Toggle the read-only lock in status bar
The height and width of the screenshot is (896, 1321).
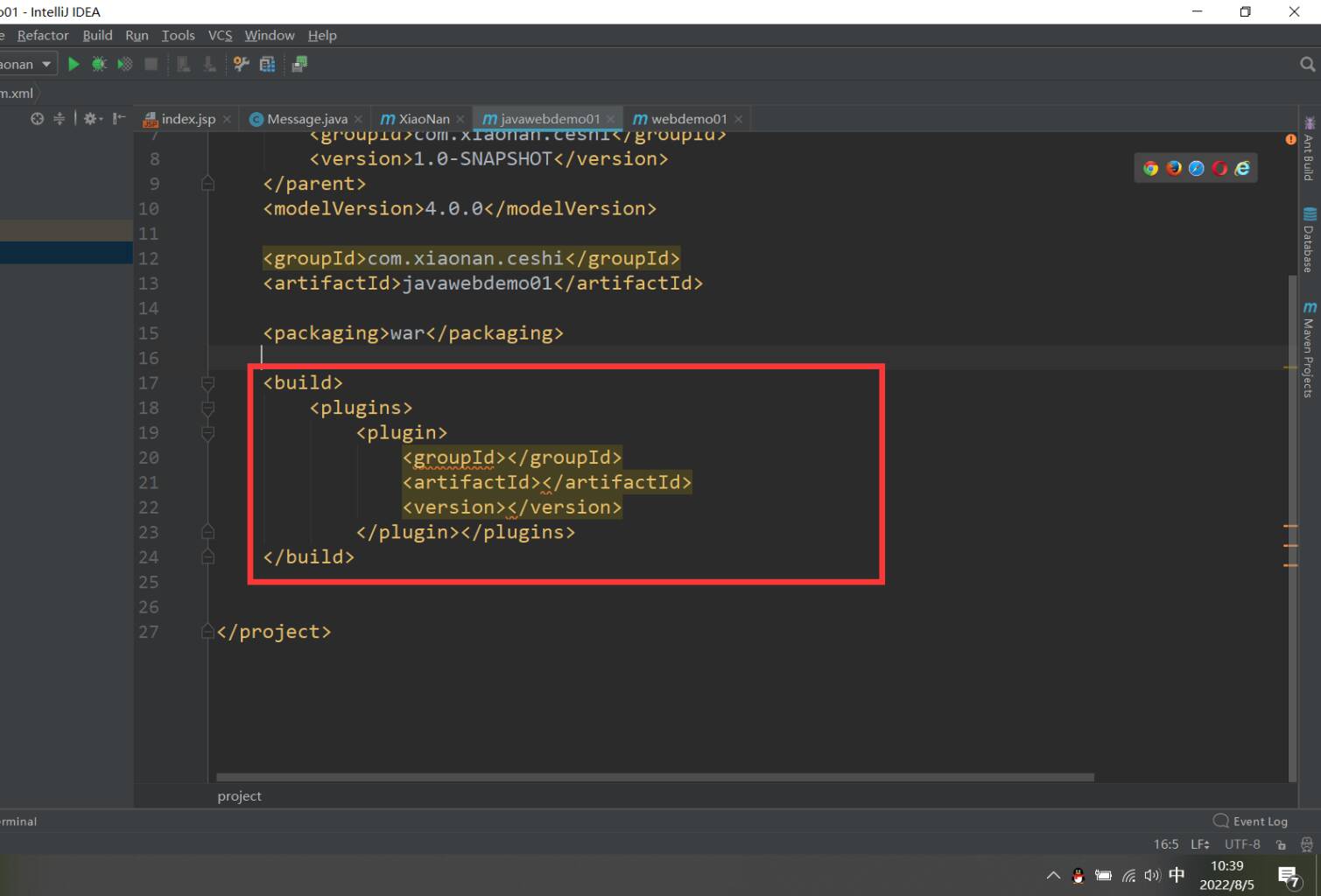tap(1281, 844)
